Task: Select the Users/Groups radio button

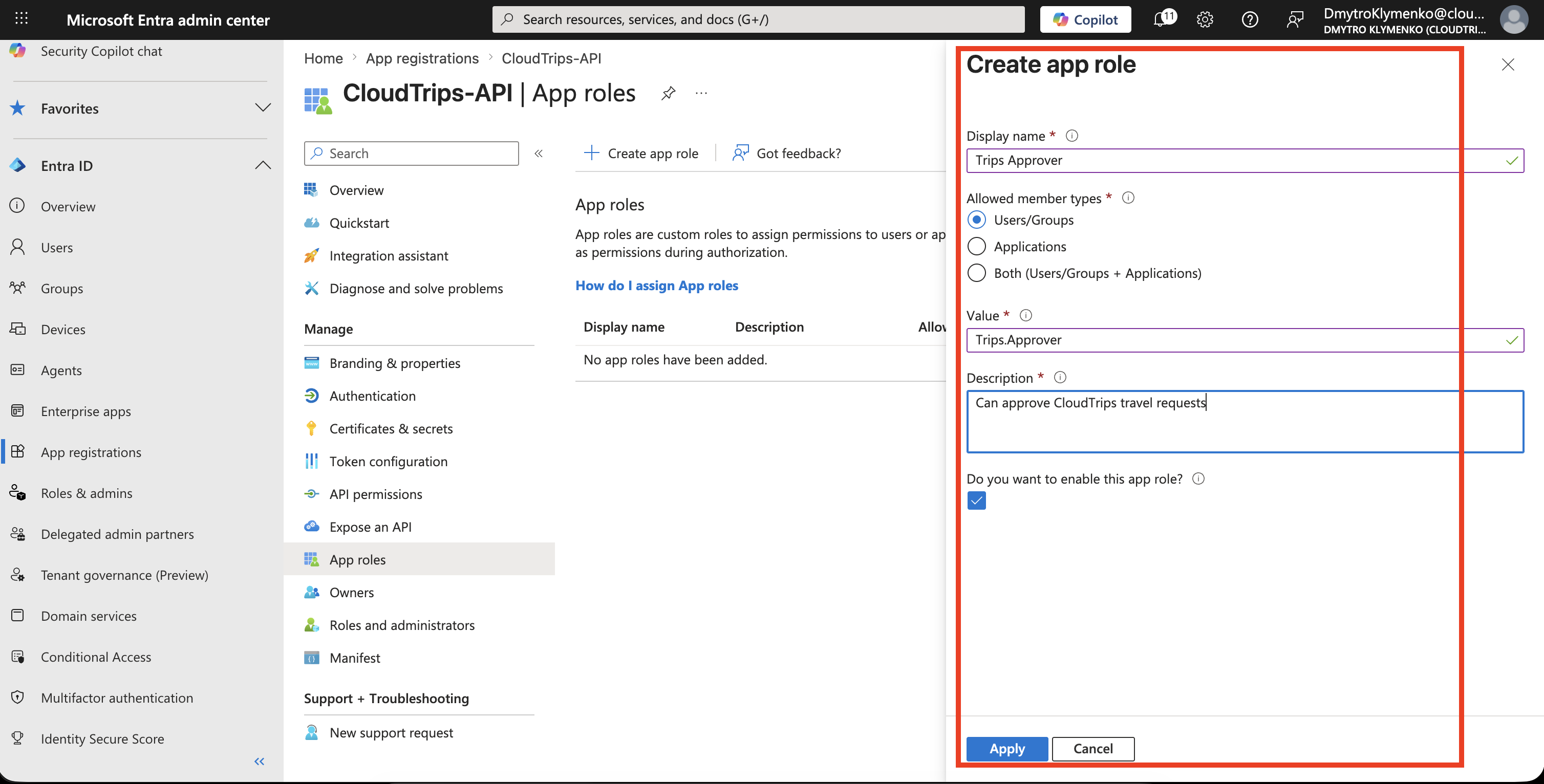Action: point(976,220)
